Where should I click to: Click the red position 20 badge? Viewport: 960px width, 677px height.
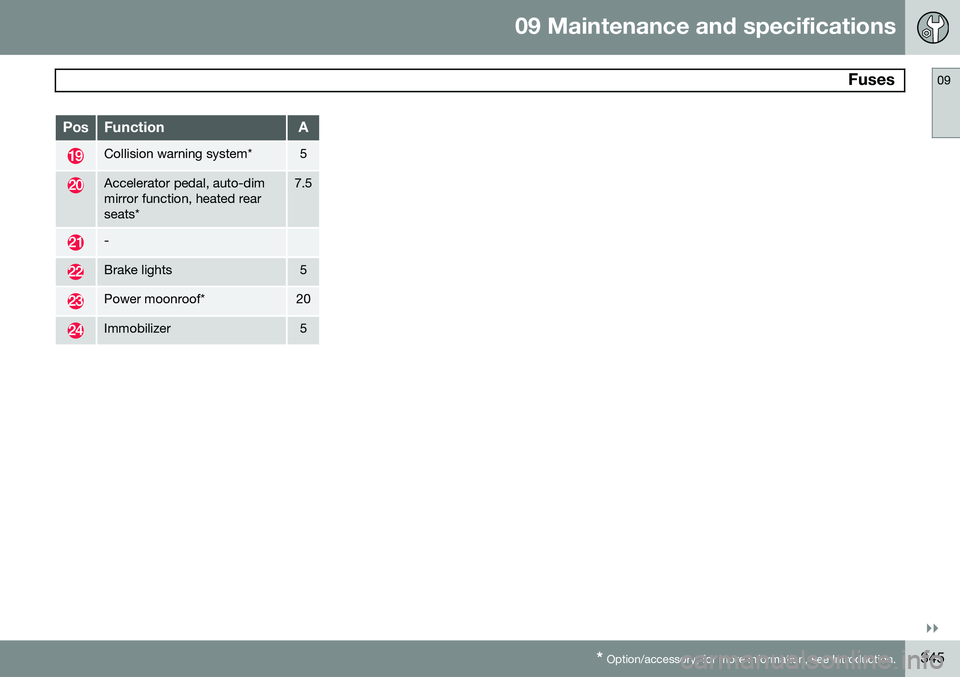(75, 185)
